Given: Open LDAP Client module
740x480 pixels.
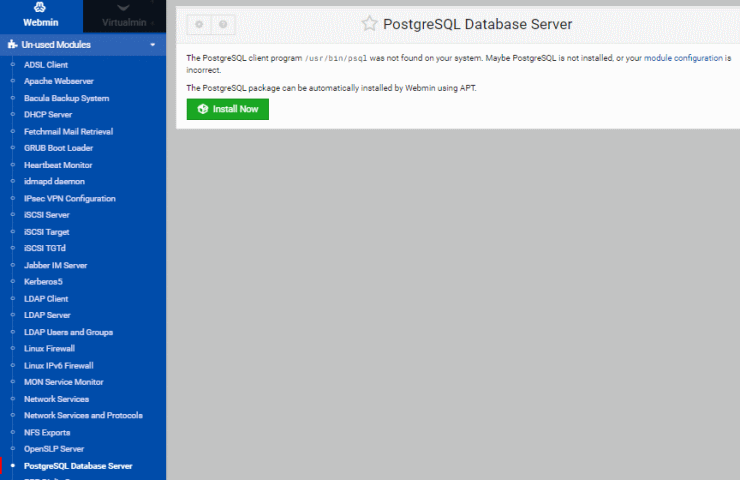Looking at the screenshot, I should [46, 299].
